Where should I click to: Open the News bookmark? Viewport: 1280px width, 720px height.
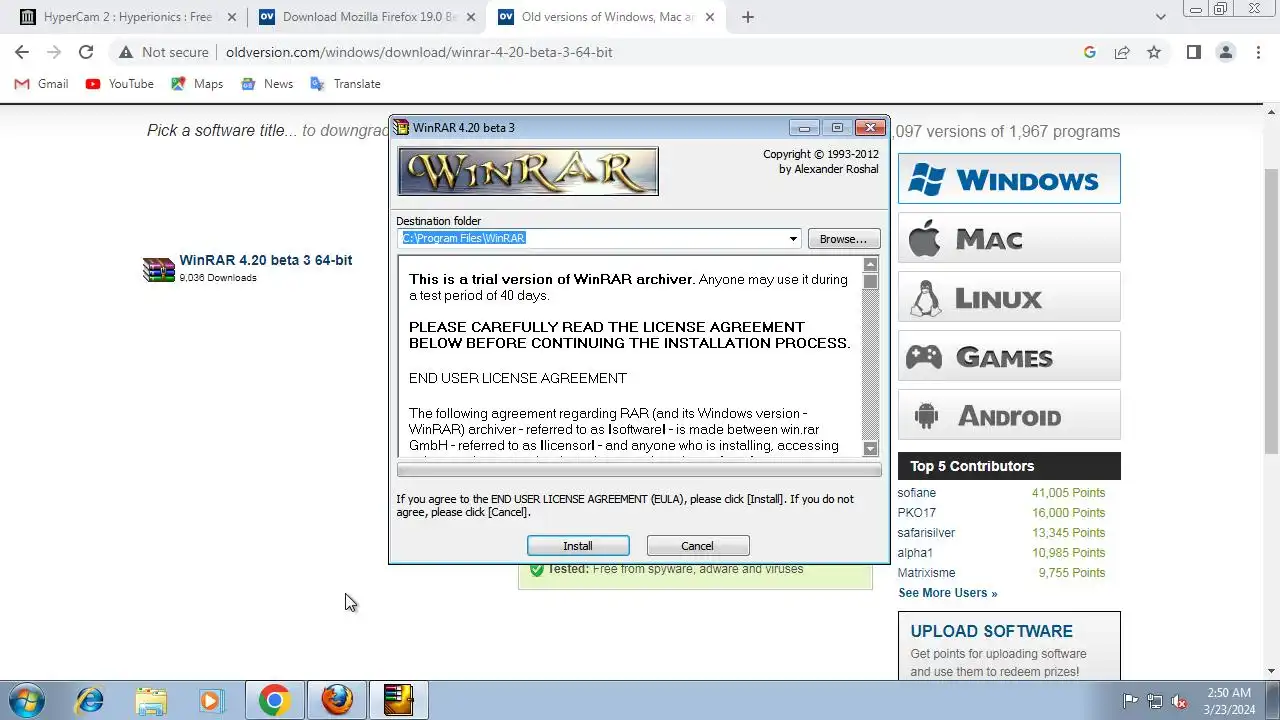(x=267, y=84)
